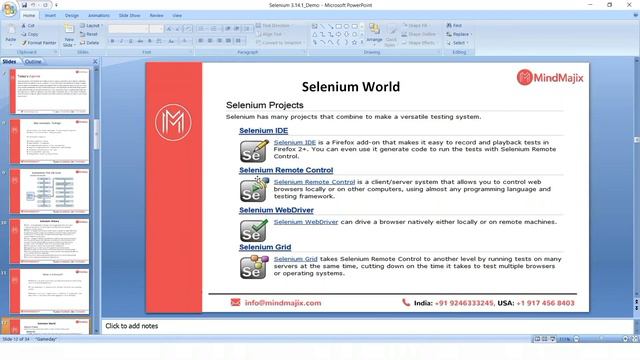Toggle underline formatting
Screen dimensions: 640x360
131,41
